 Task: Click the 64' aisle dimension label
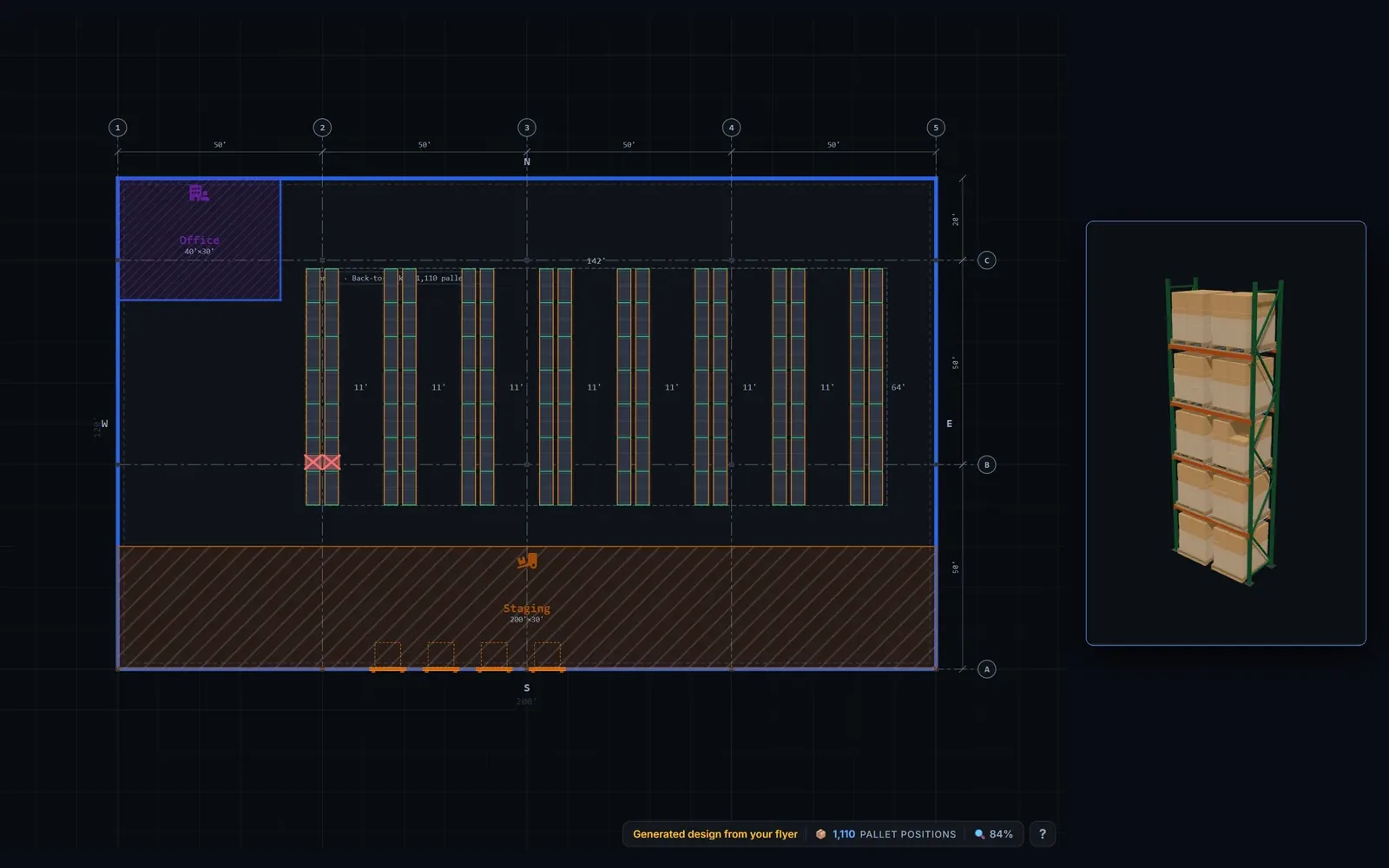pos(899,387)
